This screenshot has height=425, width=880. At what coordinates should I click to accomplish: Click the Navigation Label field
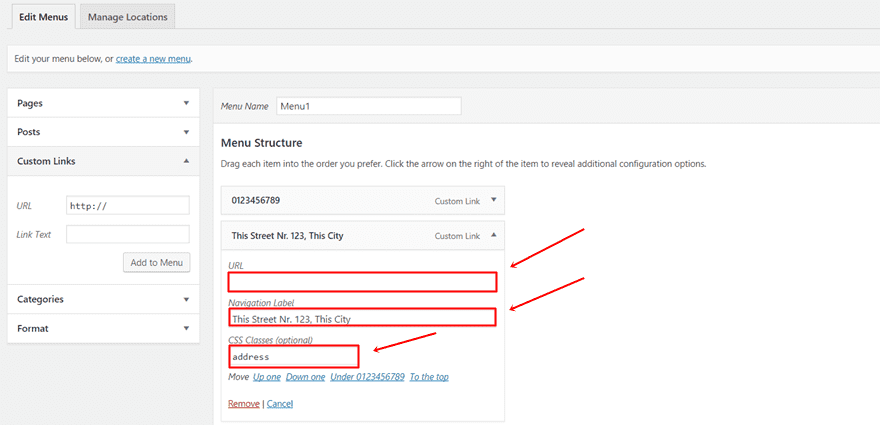coord(362,318)
